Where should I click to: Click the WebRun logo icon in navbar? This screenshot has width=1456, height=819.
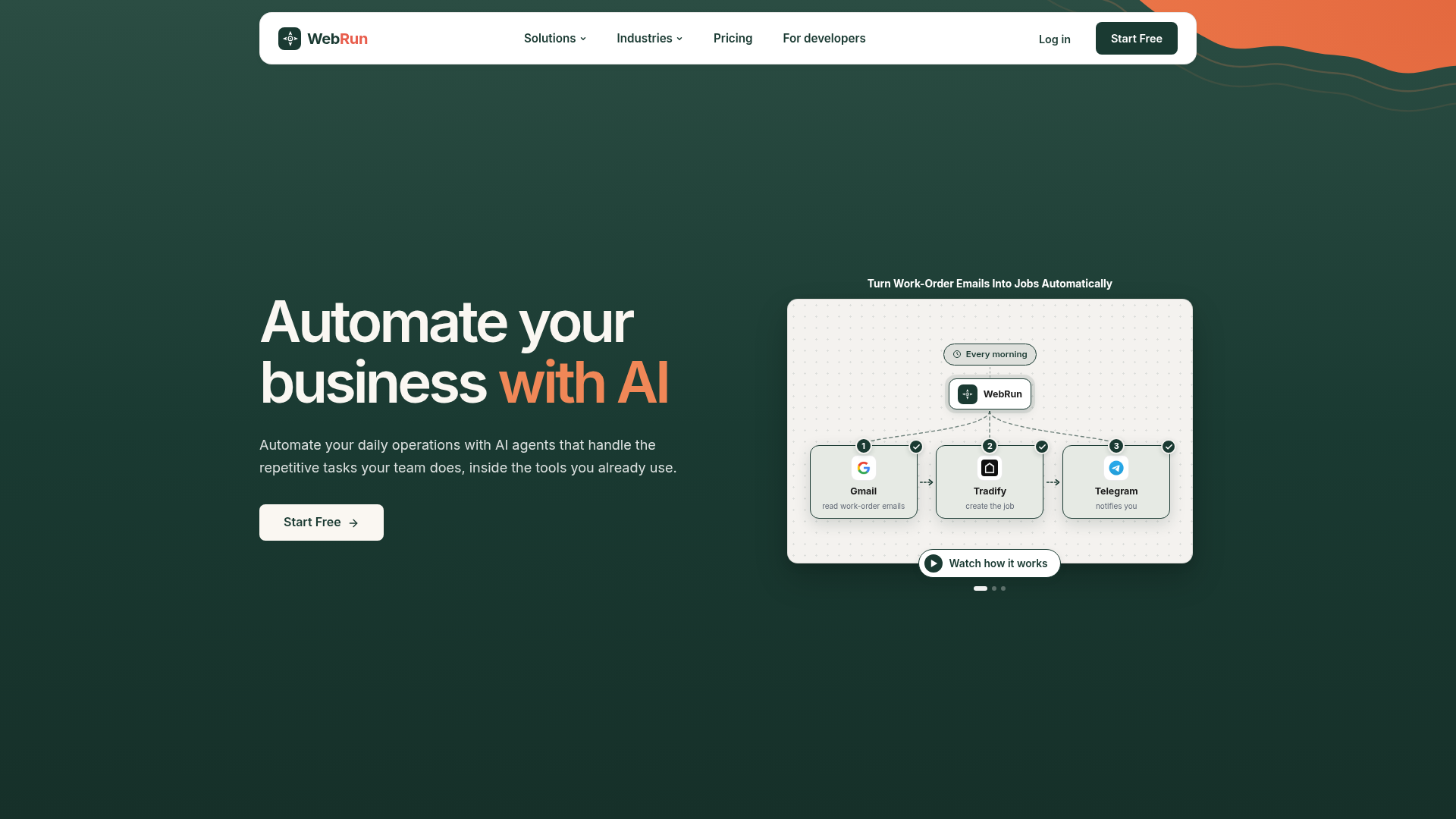[x=290, y=39]
